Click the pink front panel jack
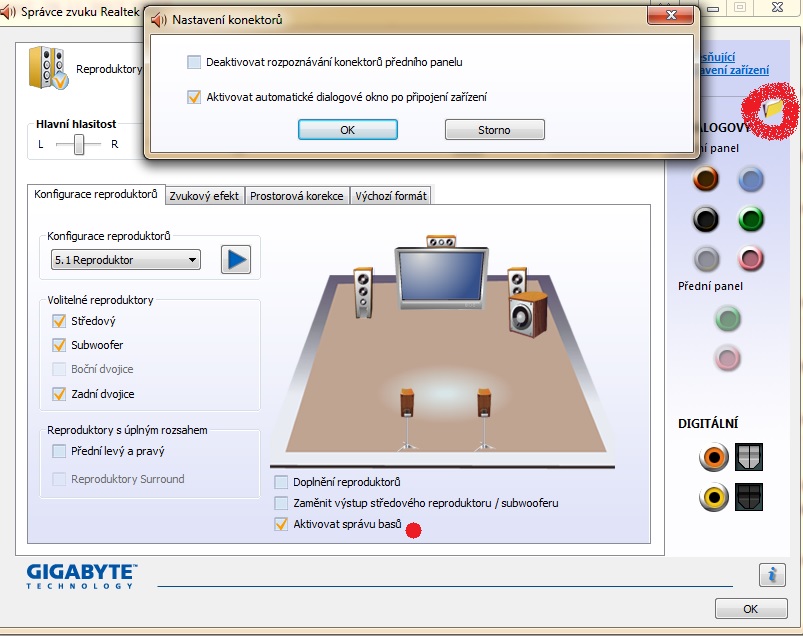 (x=728, y=357)
